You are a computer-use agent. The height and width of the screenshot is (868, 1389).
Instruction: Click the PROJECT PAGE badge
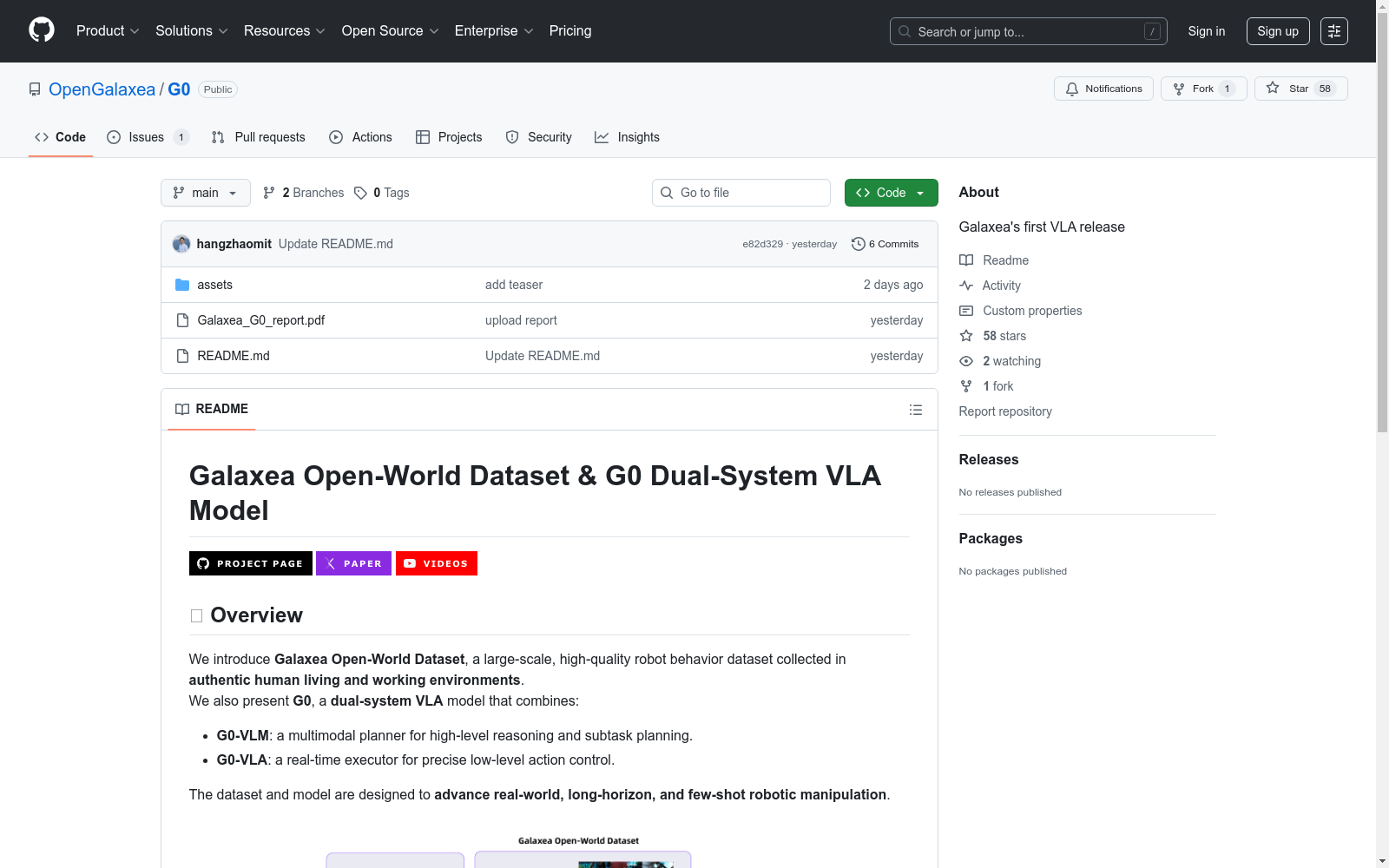[251, 563]
